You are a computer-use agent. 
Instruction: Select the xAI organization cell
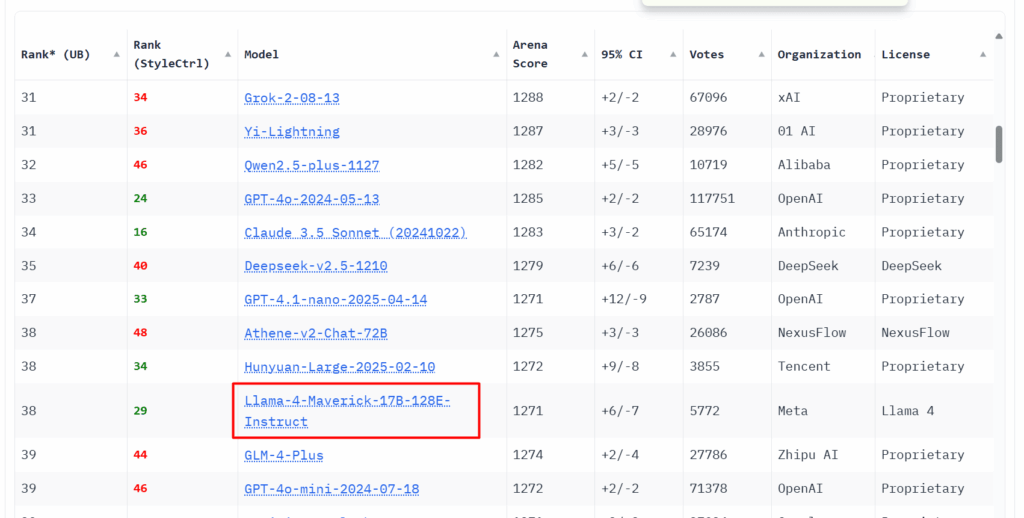point(788,97)
